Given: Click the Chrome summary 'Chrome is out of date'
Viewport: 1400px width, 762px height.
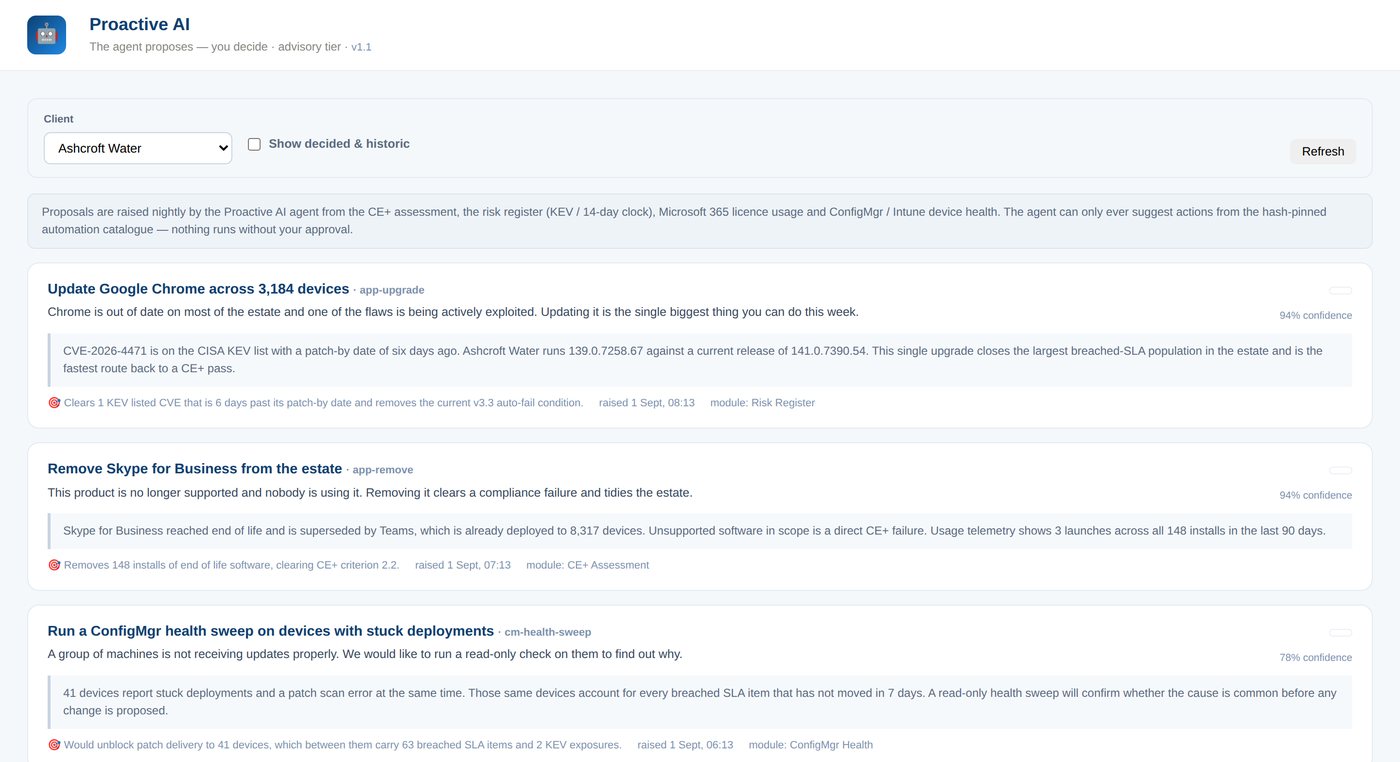Looking at the screenshot, I should point(453,312).
